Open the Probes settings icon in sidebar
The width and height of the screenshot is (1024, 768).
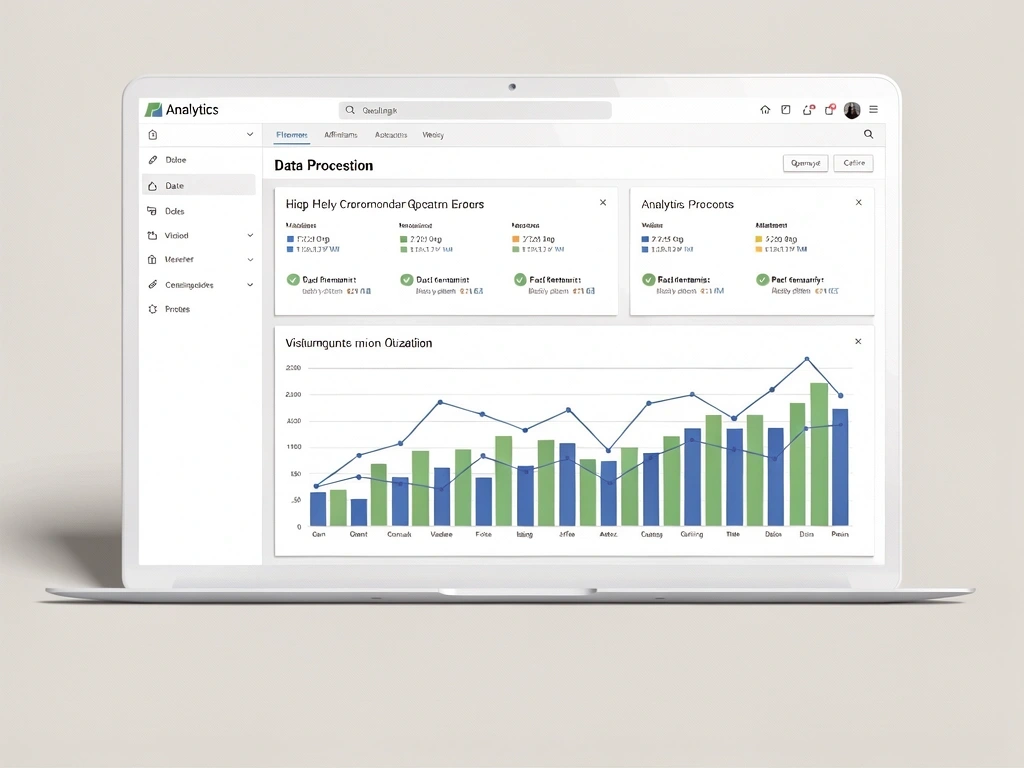click(155, 309)
